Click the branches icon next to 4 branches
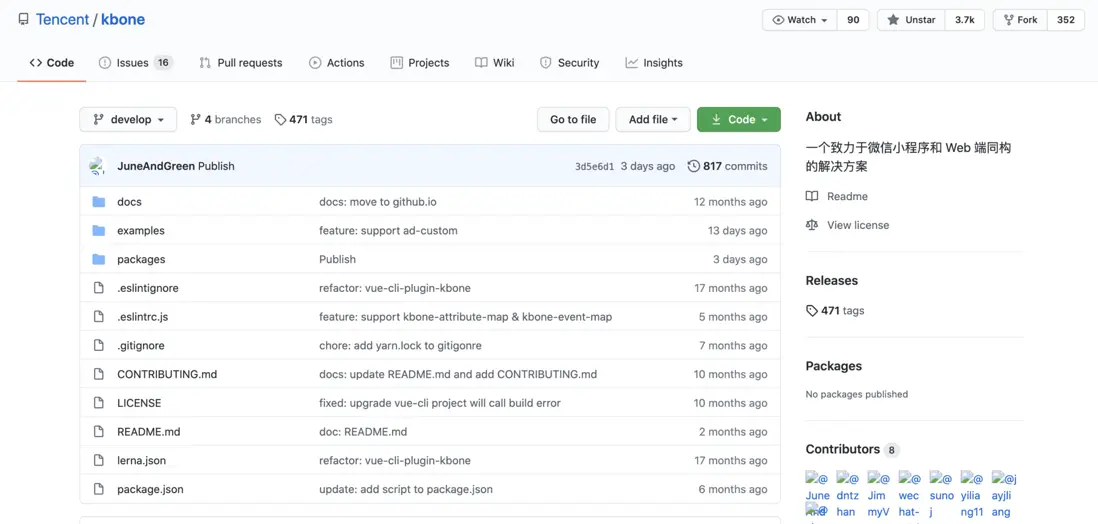The width and height of the screenshot is (1098, 524). [195, 119]
